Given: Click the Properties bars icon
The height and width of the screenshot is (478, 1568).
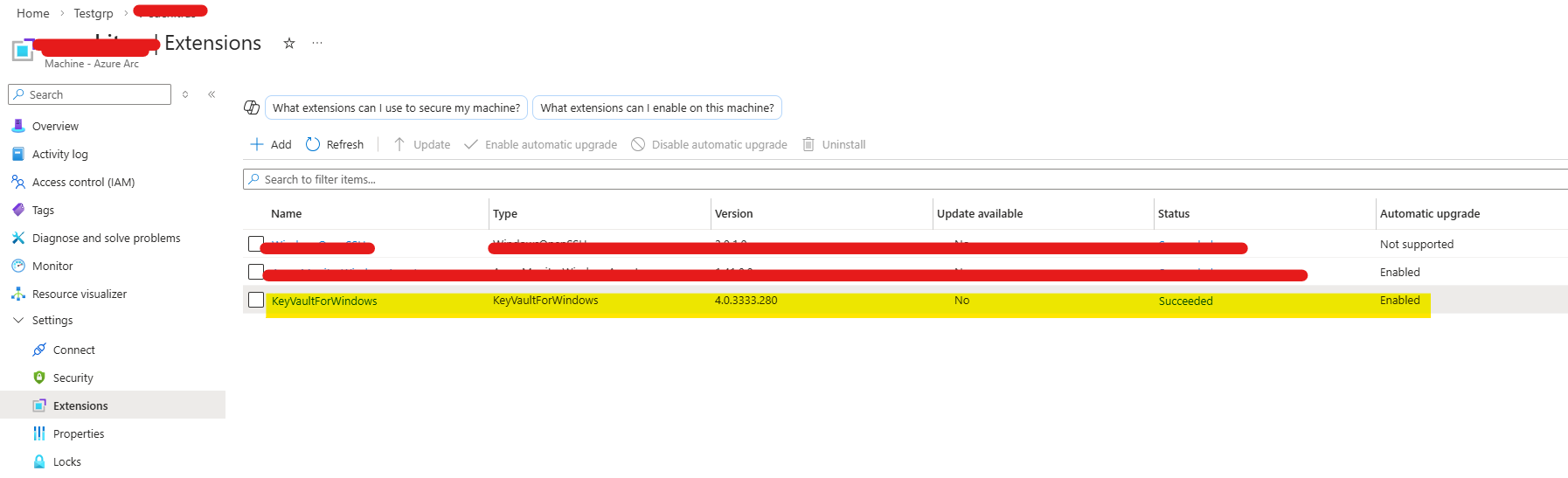Looking at the screenshot, I should (x=39, y=433).
